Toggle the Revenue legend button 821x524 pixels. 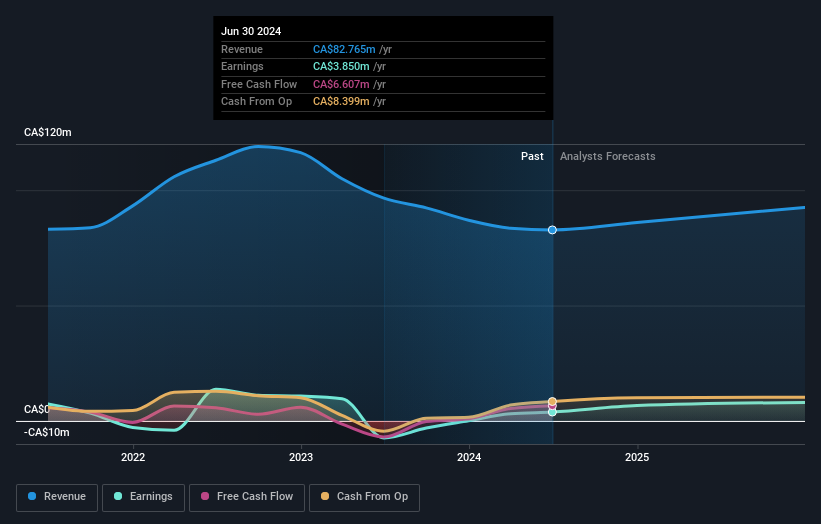(57, 497)
